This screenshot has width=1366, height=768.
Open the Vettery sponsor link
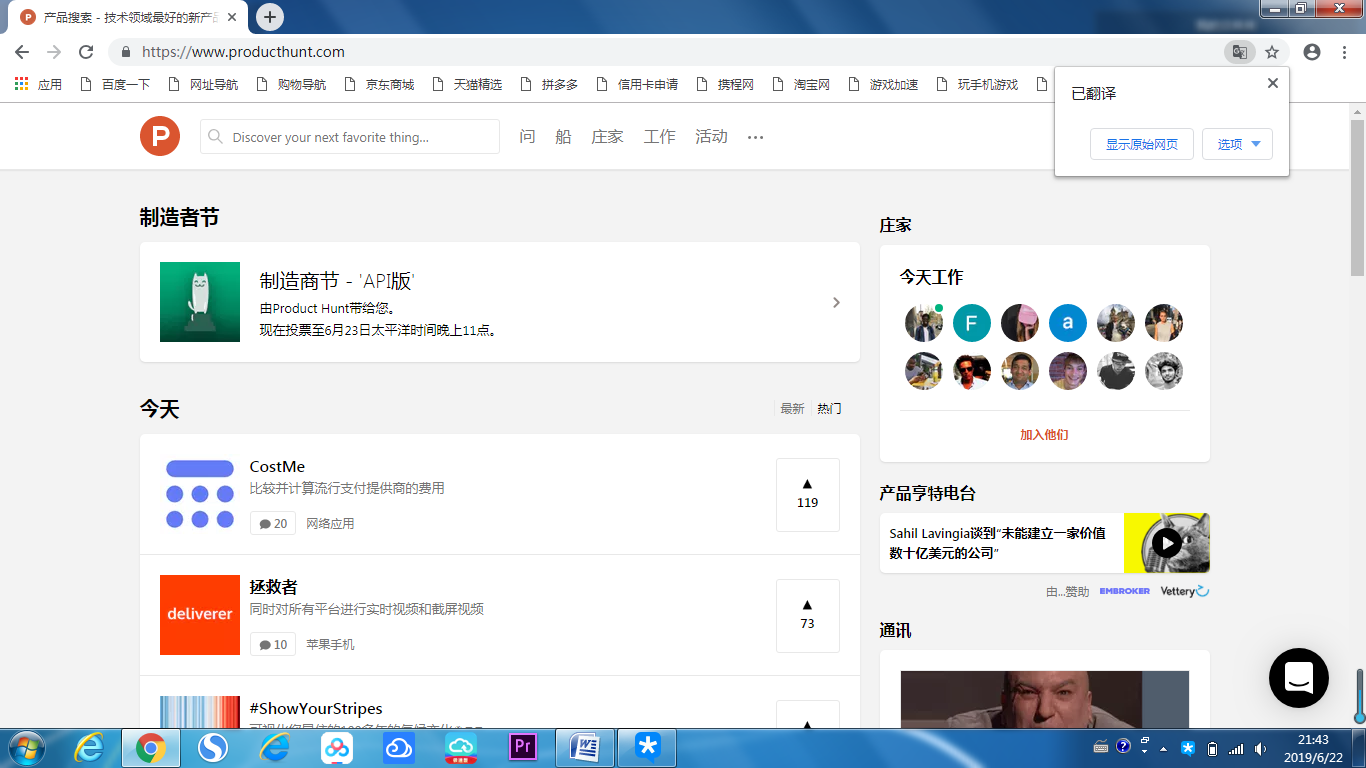(1185, 591)
